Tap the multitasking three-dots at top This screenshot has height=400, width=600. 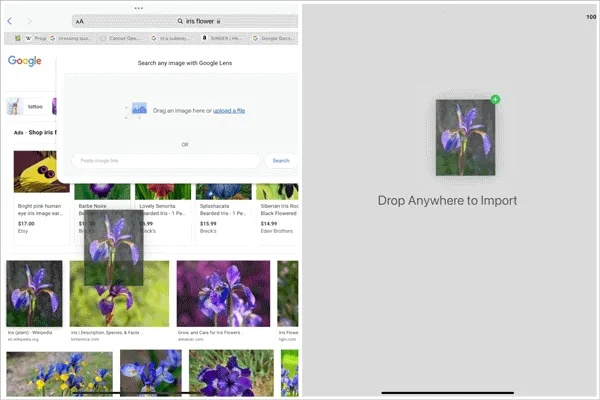click(150, 7)
